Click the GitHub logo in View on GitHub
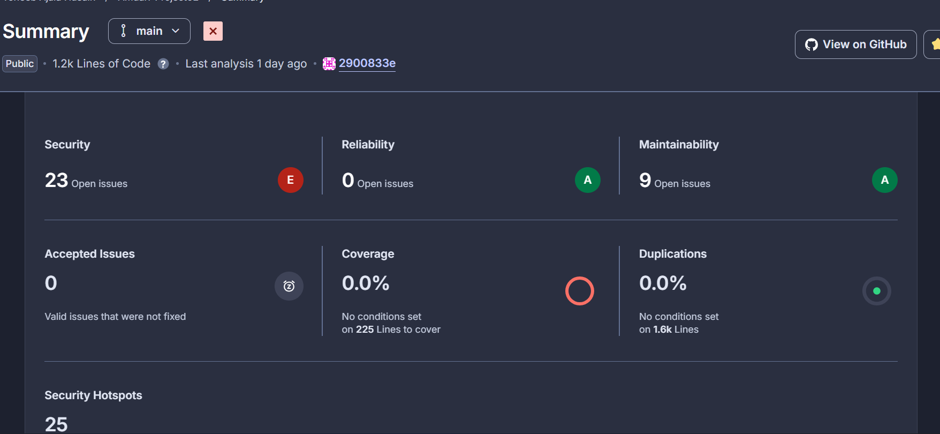This screenshot has width=940, height=434. [811, 44]
